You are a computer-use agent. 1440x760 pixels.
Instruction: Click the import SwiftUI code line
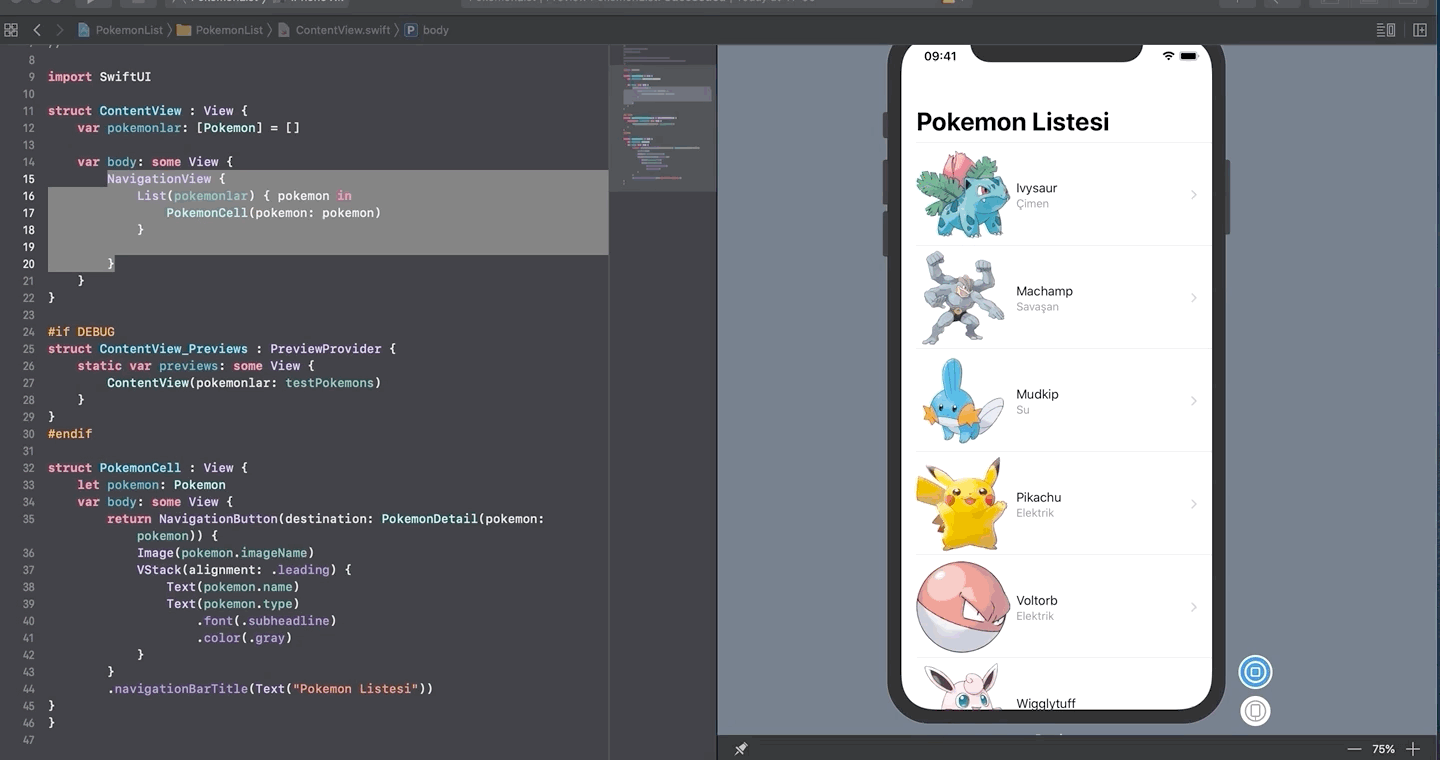[x=99, y=77]
